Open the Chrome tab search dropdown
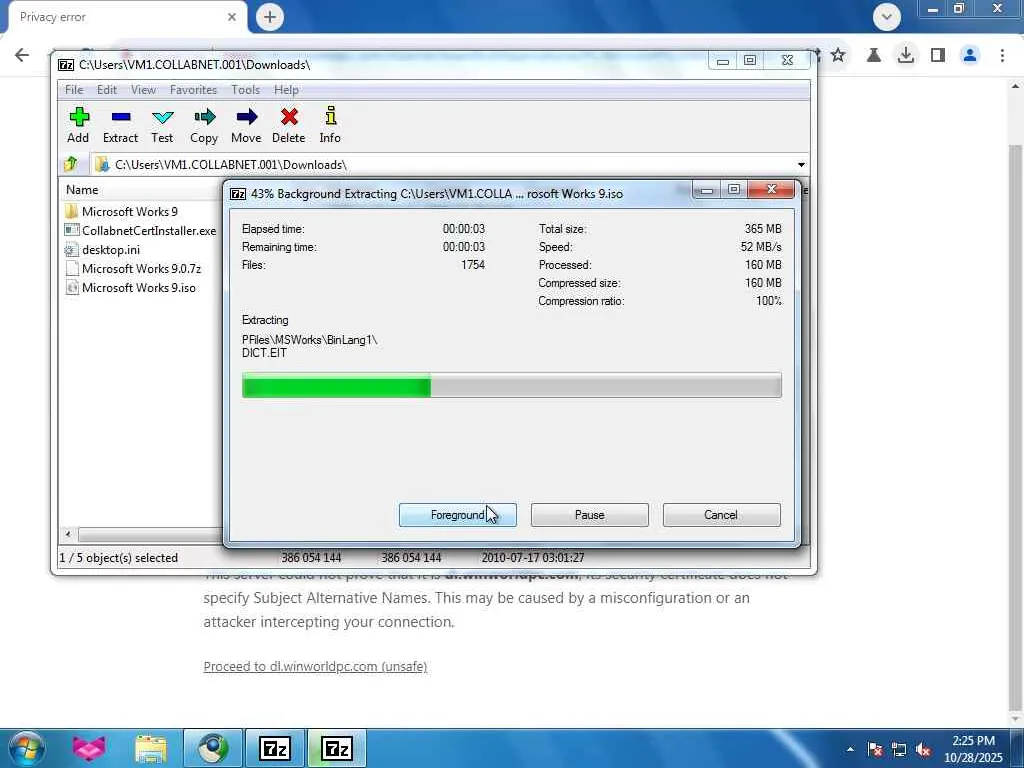The width and height of the screenshot is (1024, 768). pyautogui.click(x=887, y=16)
